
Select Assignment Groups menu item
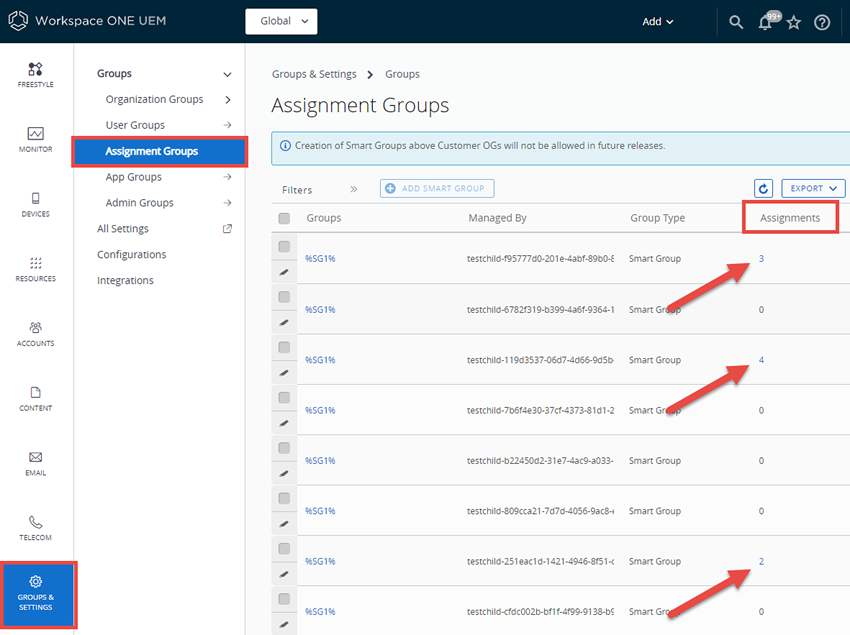(x=159, y=151)
